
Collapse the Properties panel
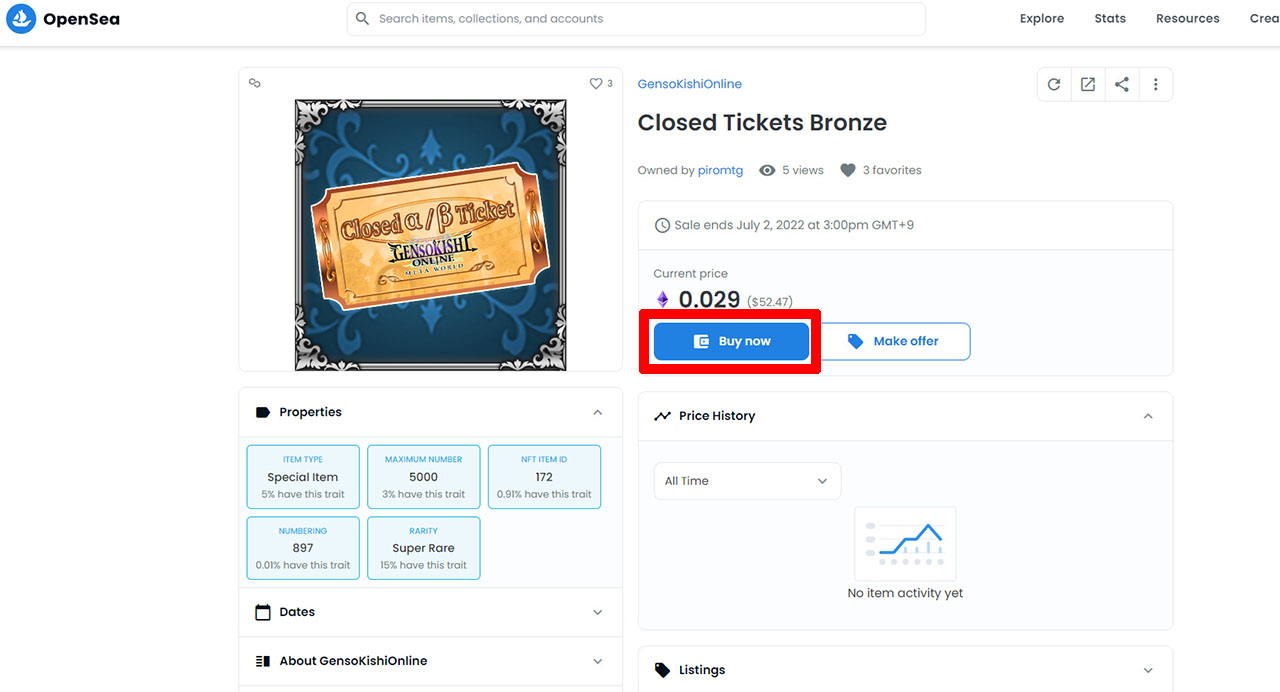[598, 412]
